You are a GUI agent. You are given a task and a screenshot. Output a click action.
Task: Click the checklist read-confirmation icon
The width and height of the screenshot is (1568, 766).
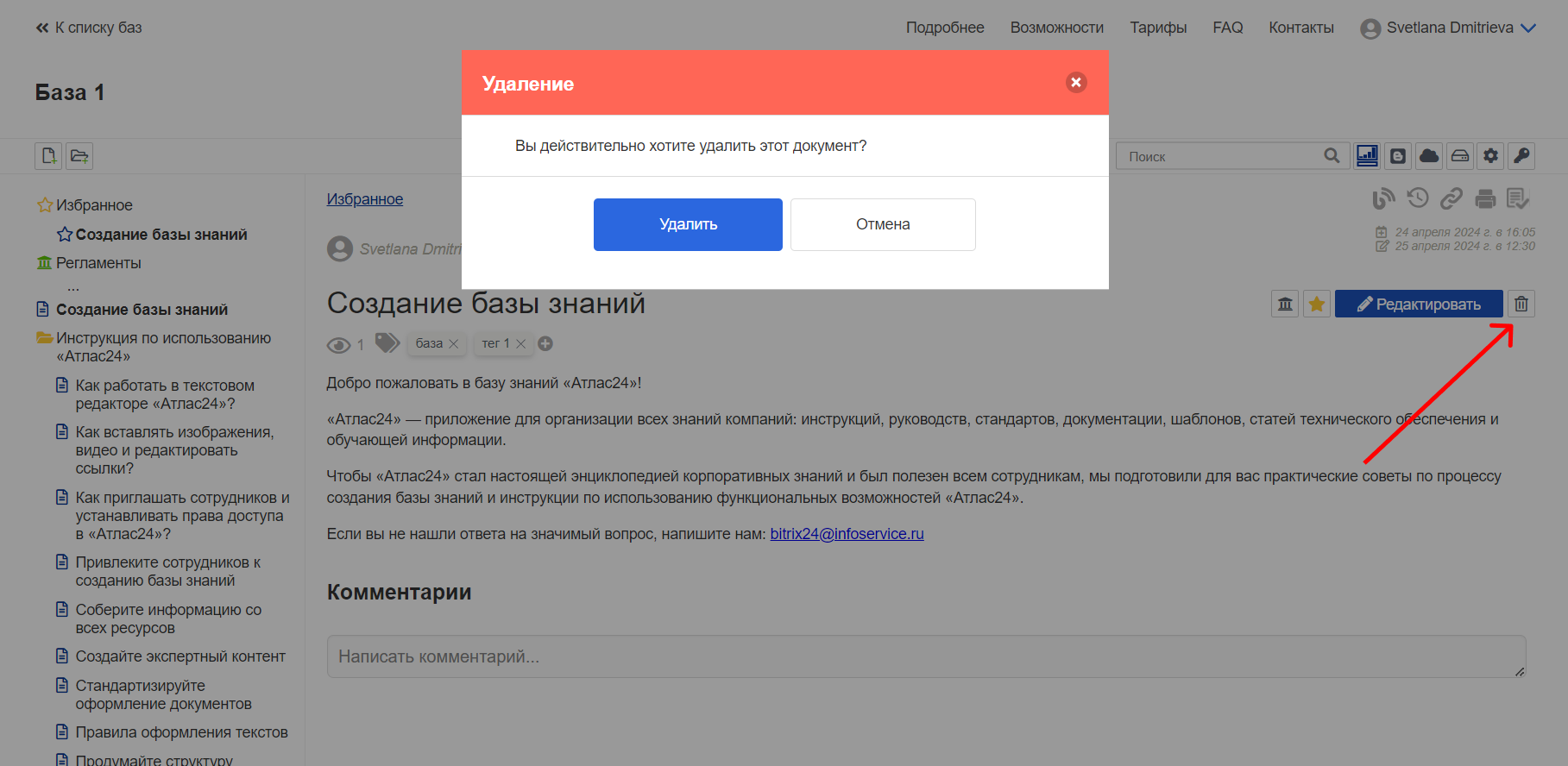(x=1518, y=199)
